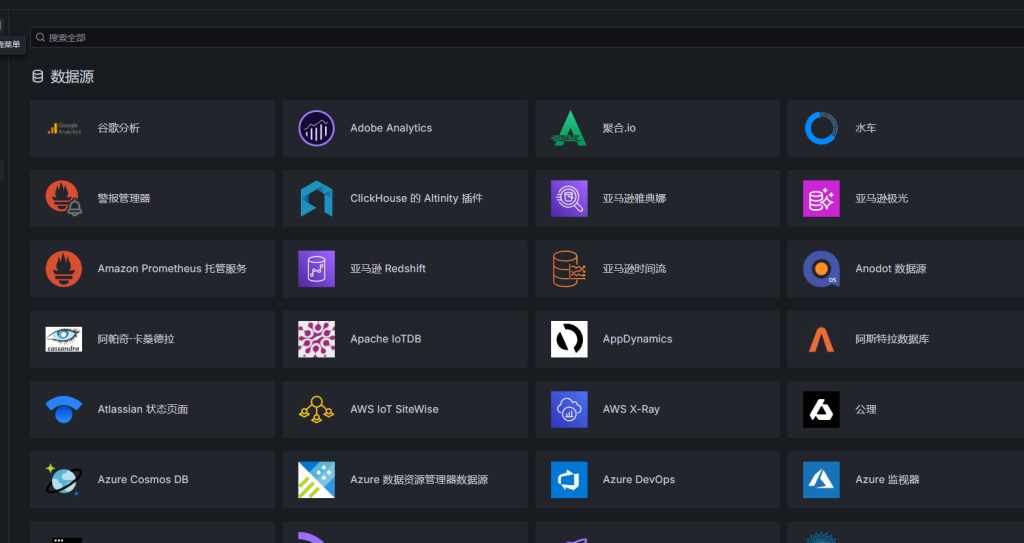Click the black 公理 triangle icon
Screen dimensions: 1024x543
click(821, 410)
